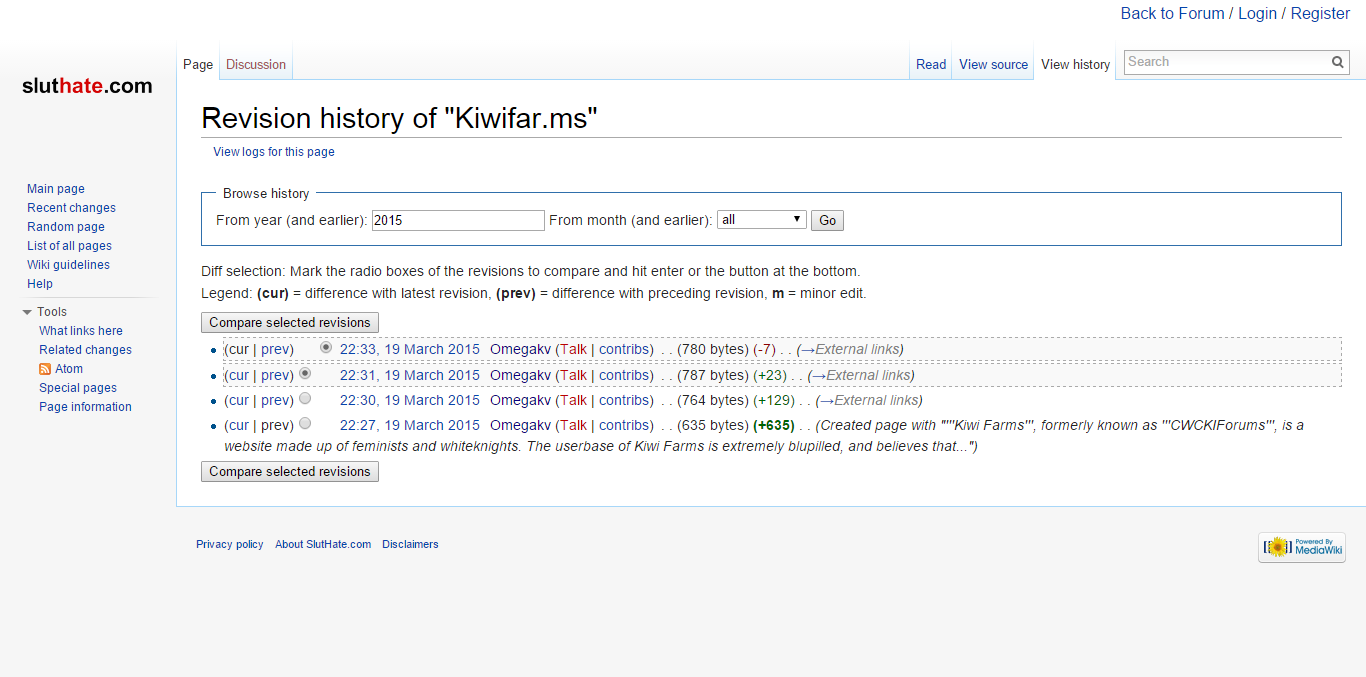Viewport: 1366px width, 677px height.
Task: Click the lower Compare selected revisions button
Action: click(290, 472)
